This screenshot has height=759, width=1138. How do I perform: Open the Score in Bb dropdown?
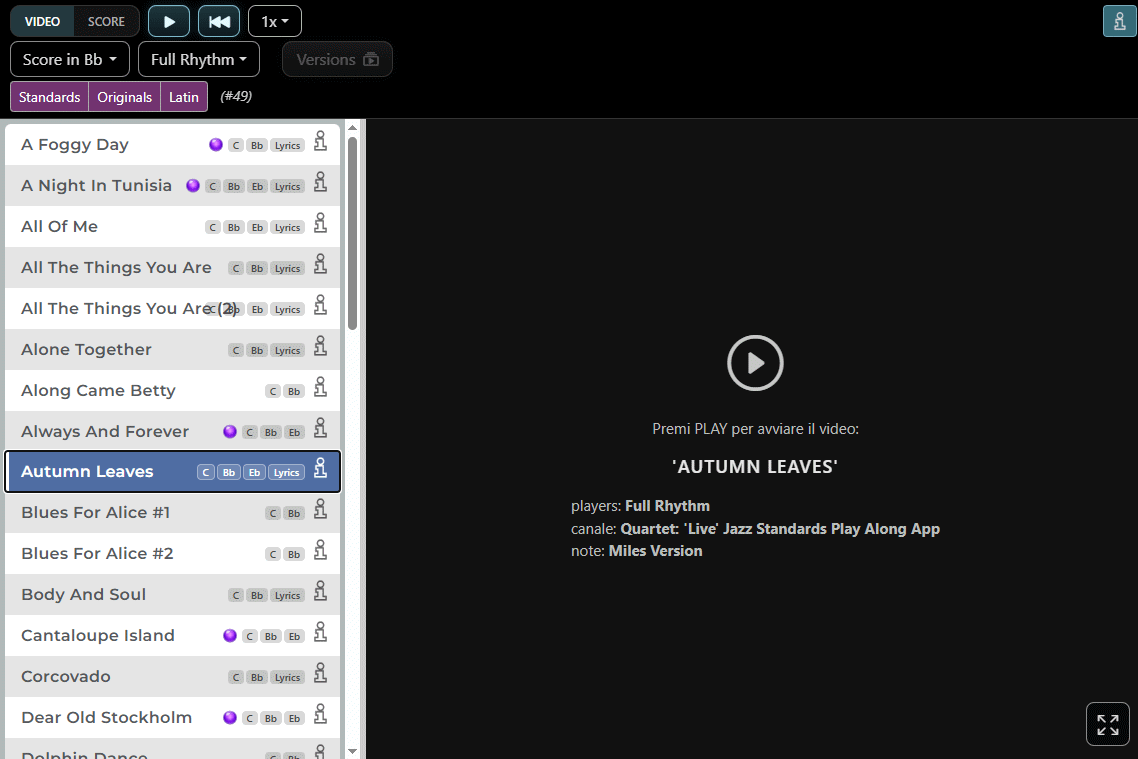tap(70, 60)
